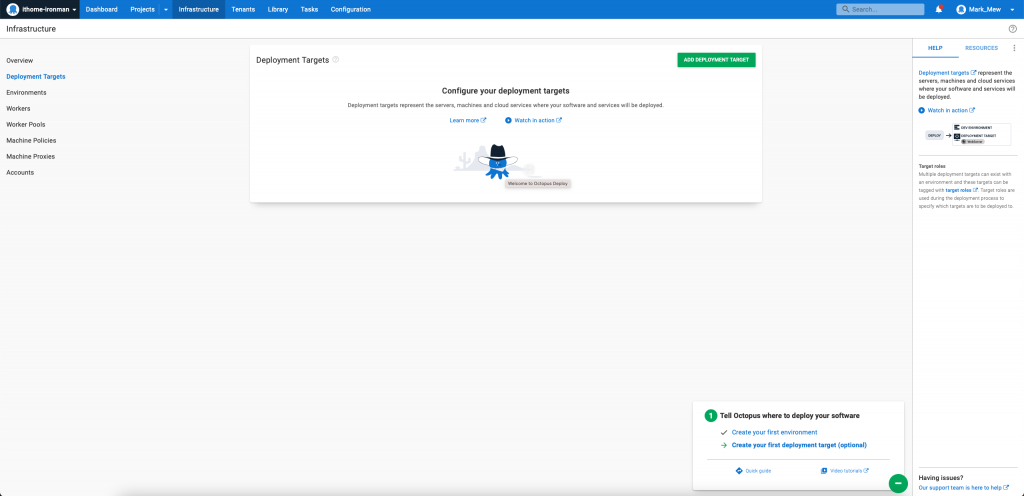Open the center Watch in action link

[538, 120]
